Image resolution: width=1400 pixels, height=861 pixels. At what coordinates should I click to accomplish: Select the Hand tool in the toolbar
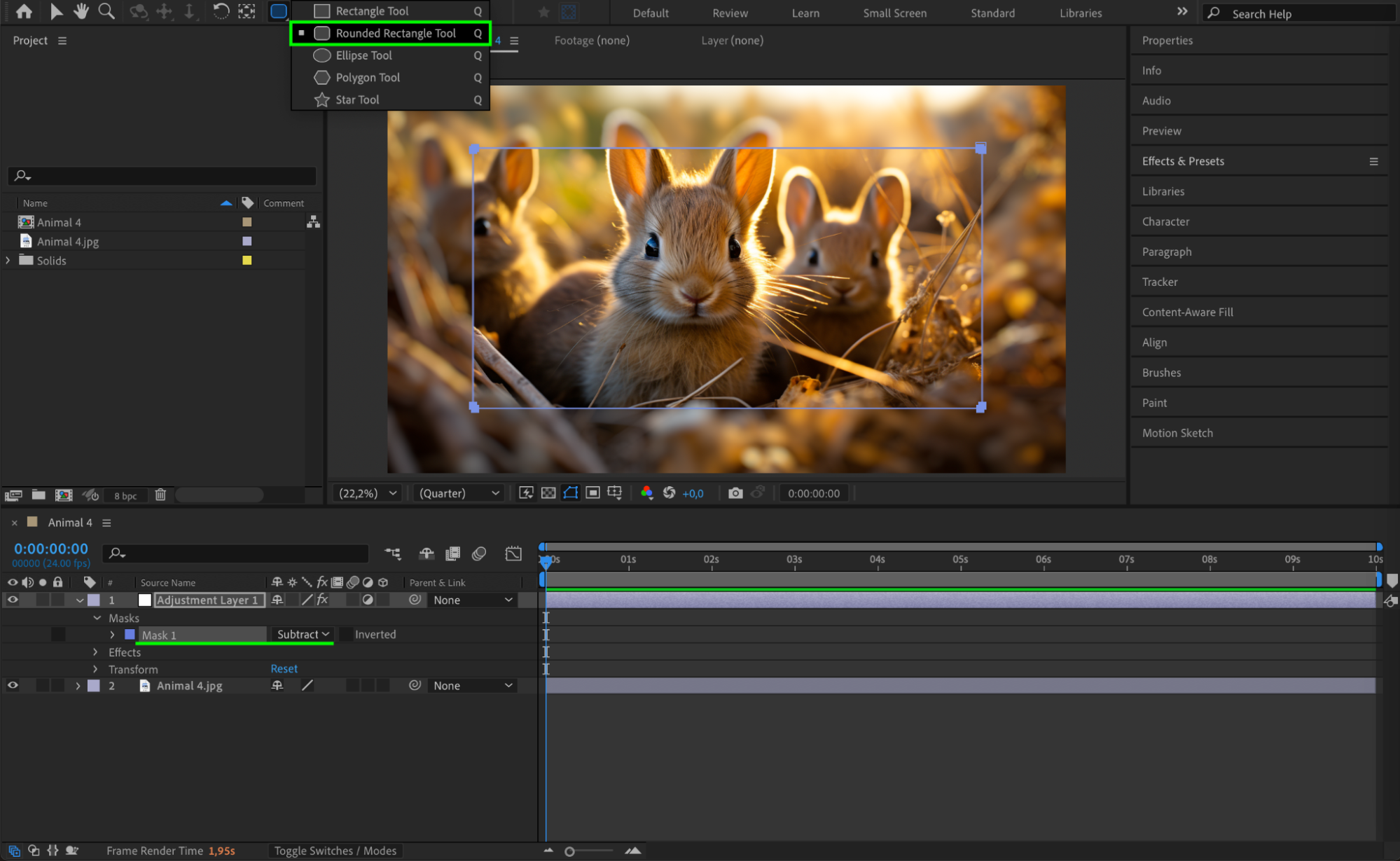81,11
